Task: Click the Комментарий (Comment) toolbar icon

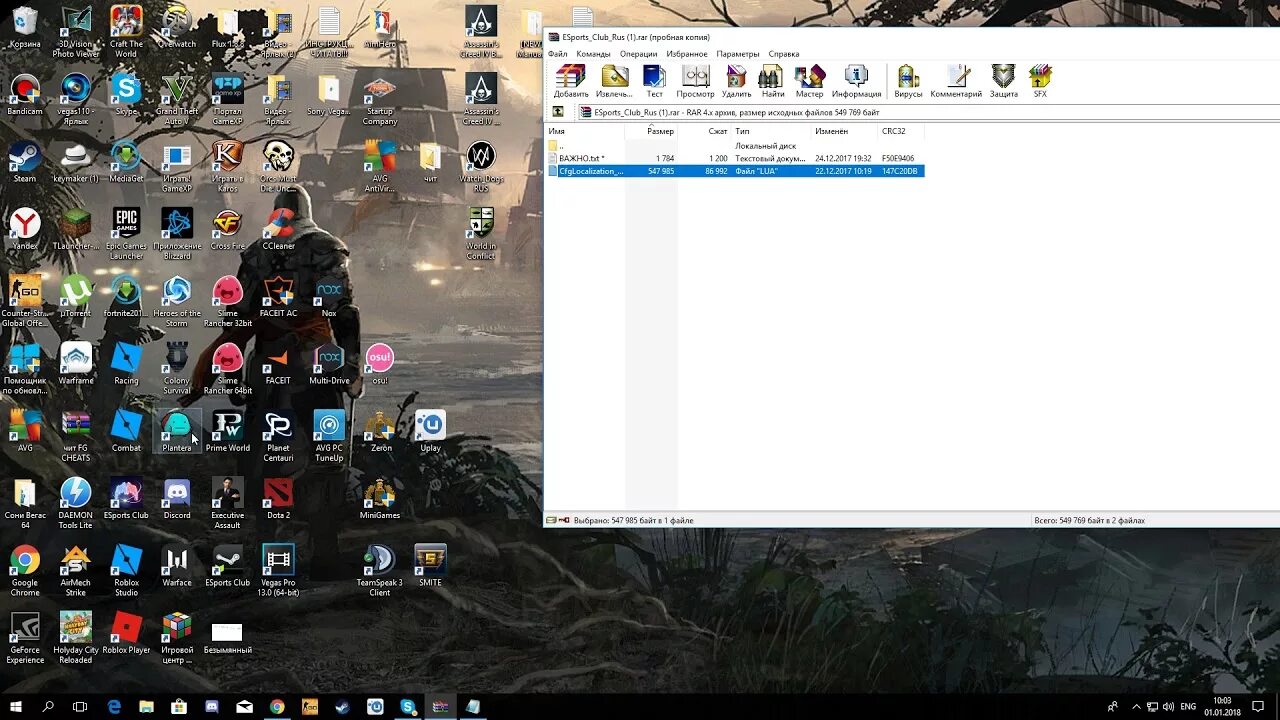Action: coord(956,81)
